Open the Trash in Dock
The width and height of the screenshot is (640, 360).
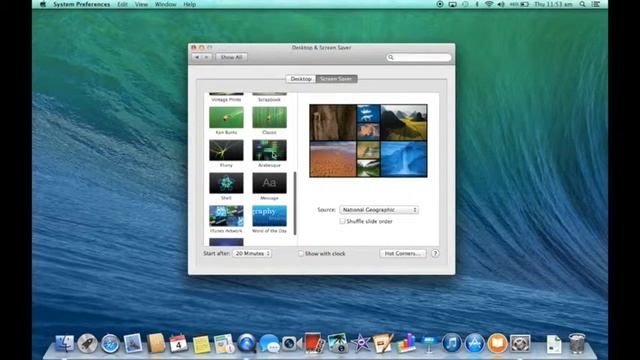[x=577, y=343]
